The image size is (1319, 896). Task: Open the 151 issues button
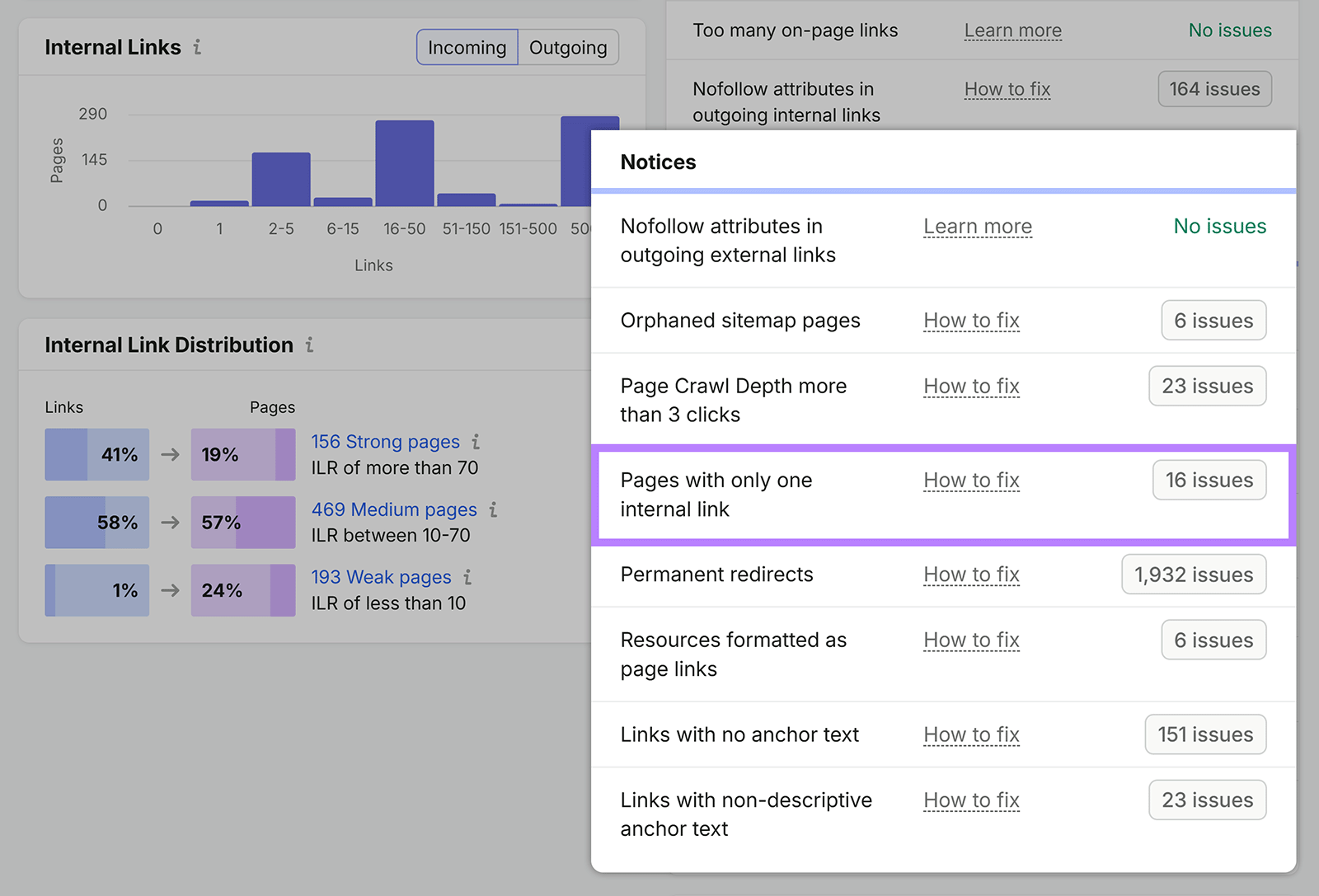pos(1205,734)
